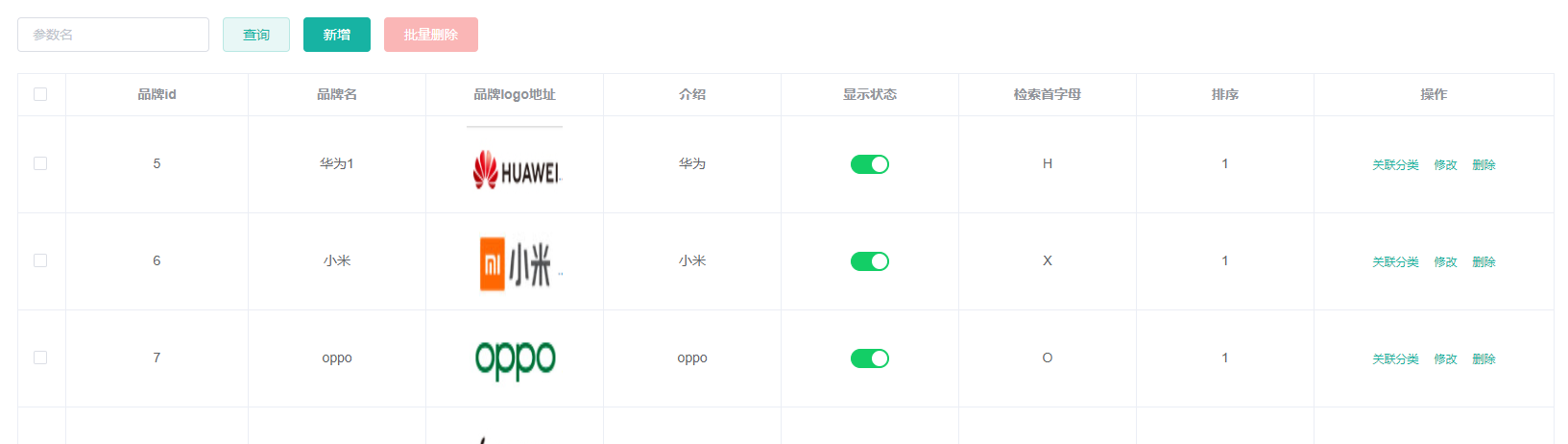Tick the checkbox for brand id 7
This screenshot has height=444, width=1568.
click(x=40, y=358)
